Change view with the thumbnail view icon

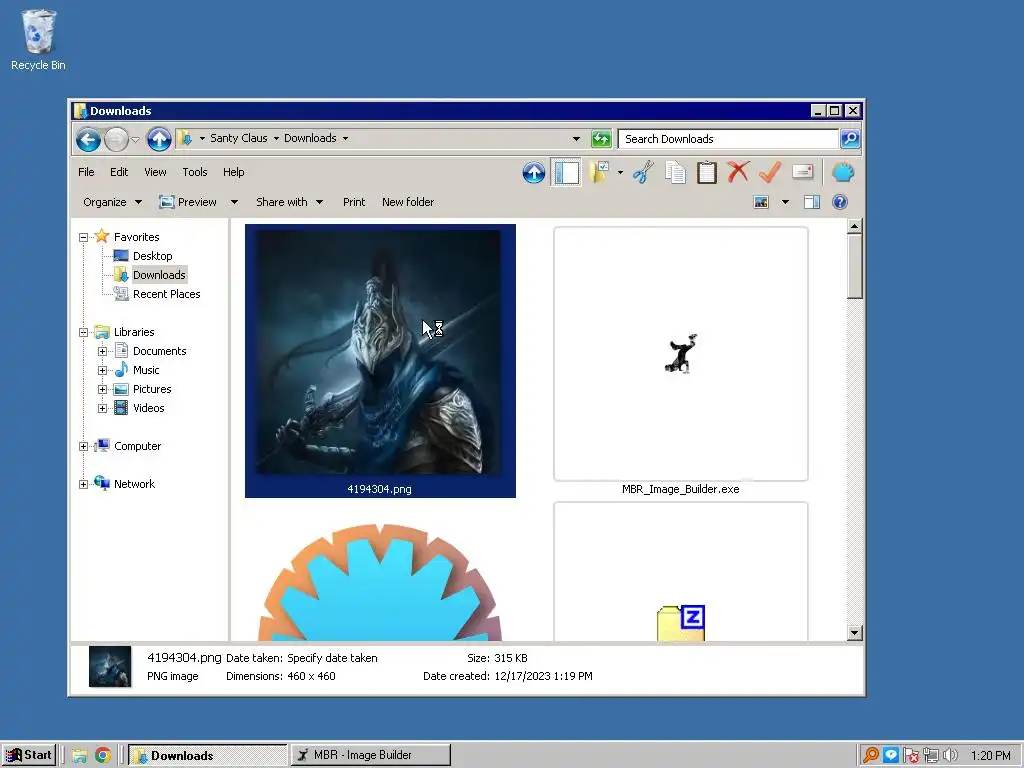tap(761, 202)
